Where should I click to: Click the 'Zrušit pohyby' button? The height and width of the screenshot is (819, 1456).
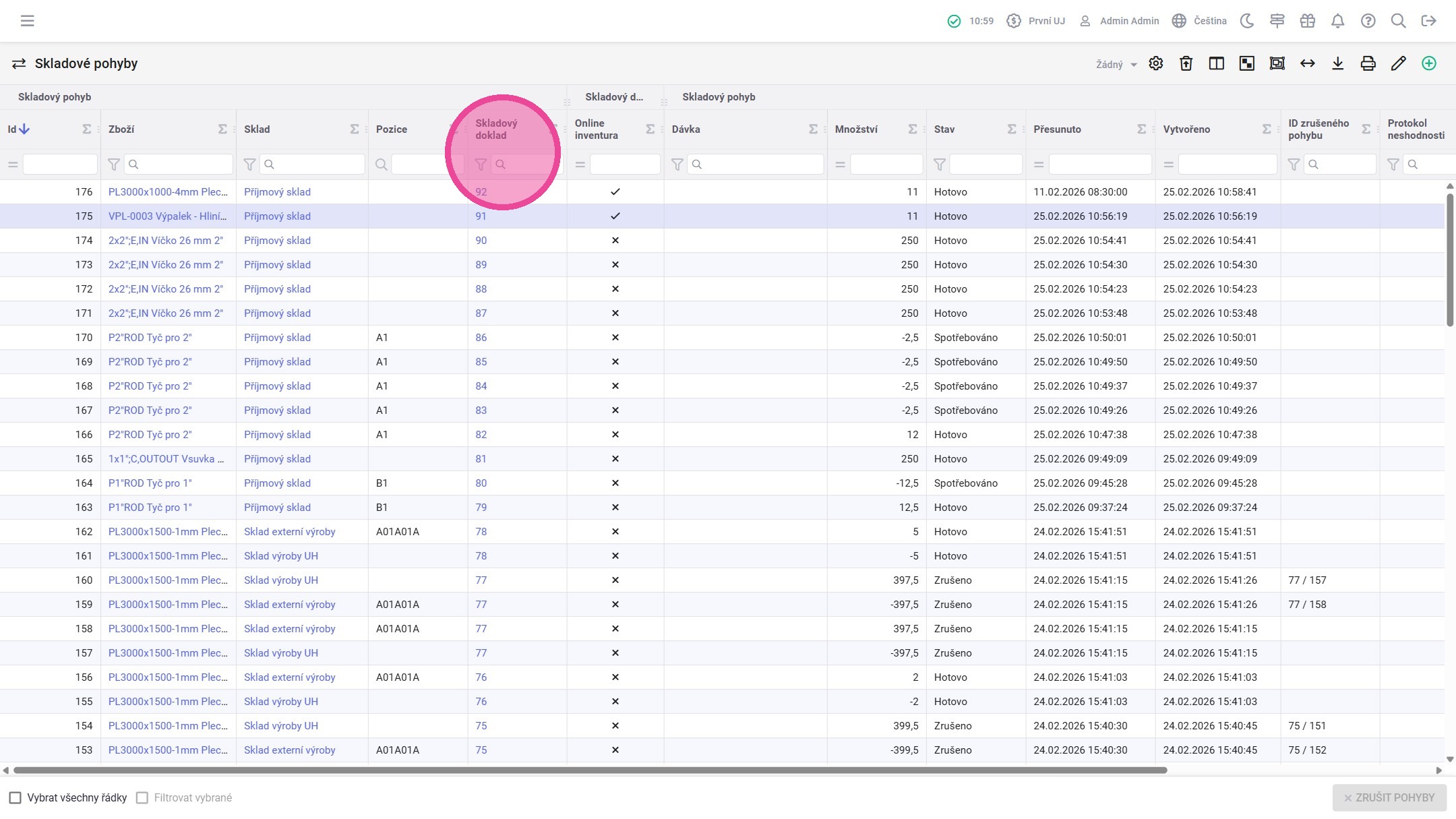[x=1389, y=798]
